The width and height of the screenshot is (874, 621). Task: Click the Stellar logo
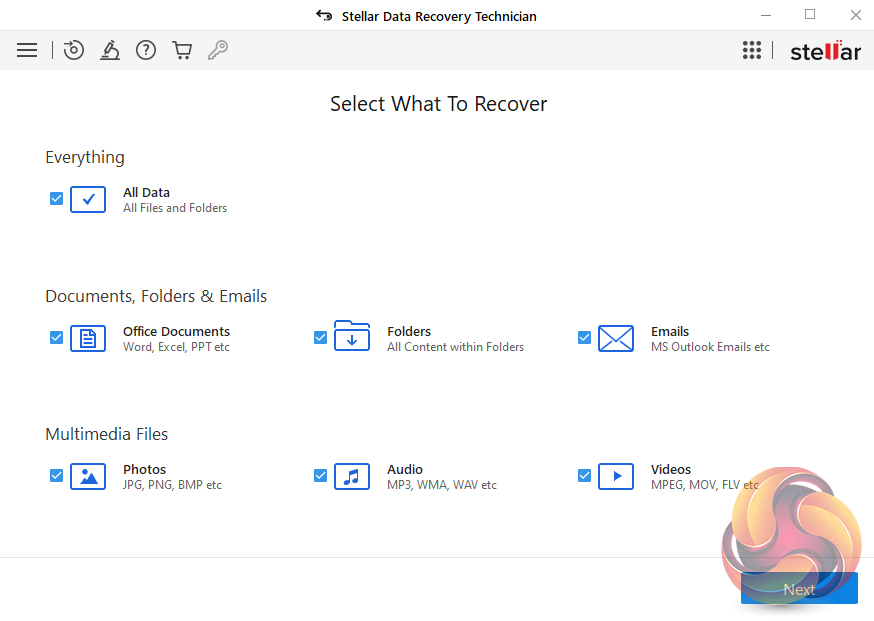tap(825, 51)
